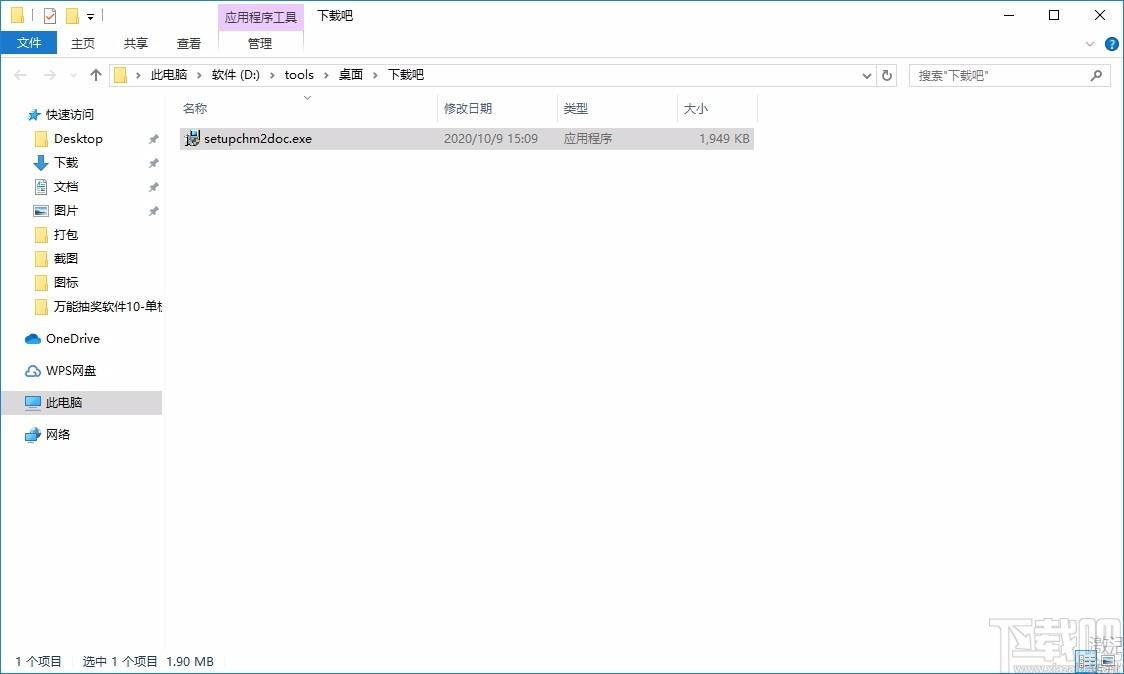Click the 快速访问 star icon
1124x674 pixels.
coord(34,115)
